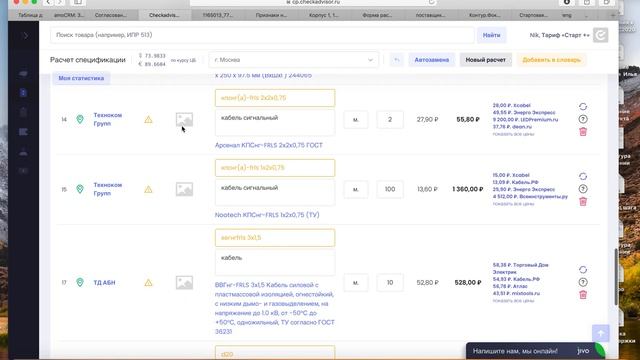
Task: Click location pin icon in row 17
Action: click(80, 282)
